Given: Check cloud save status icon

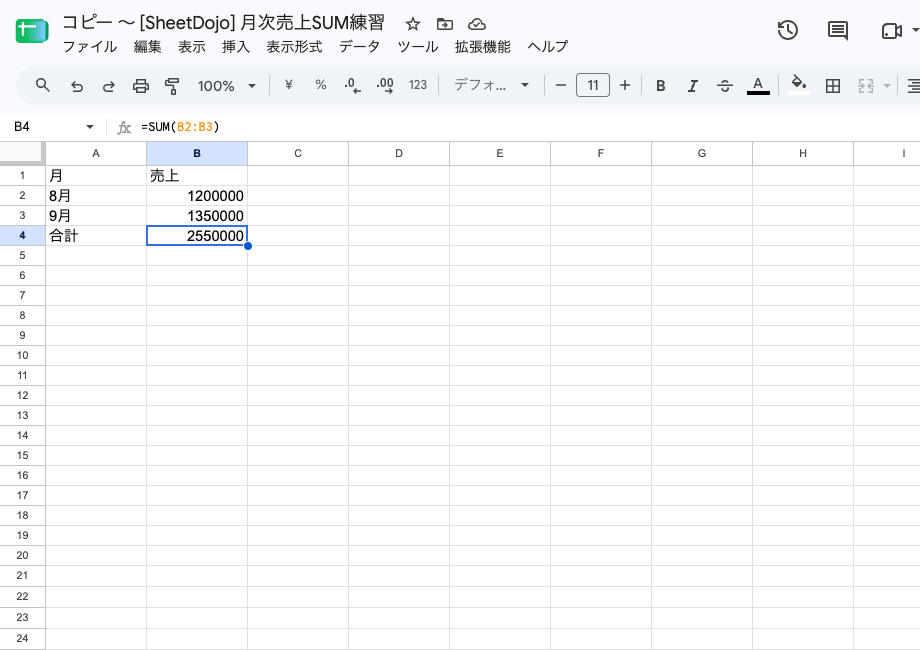Looking at the screenshot, I should 477,24.
